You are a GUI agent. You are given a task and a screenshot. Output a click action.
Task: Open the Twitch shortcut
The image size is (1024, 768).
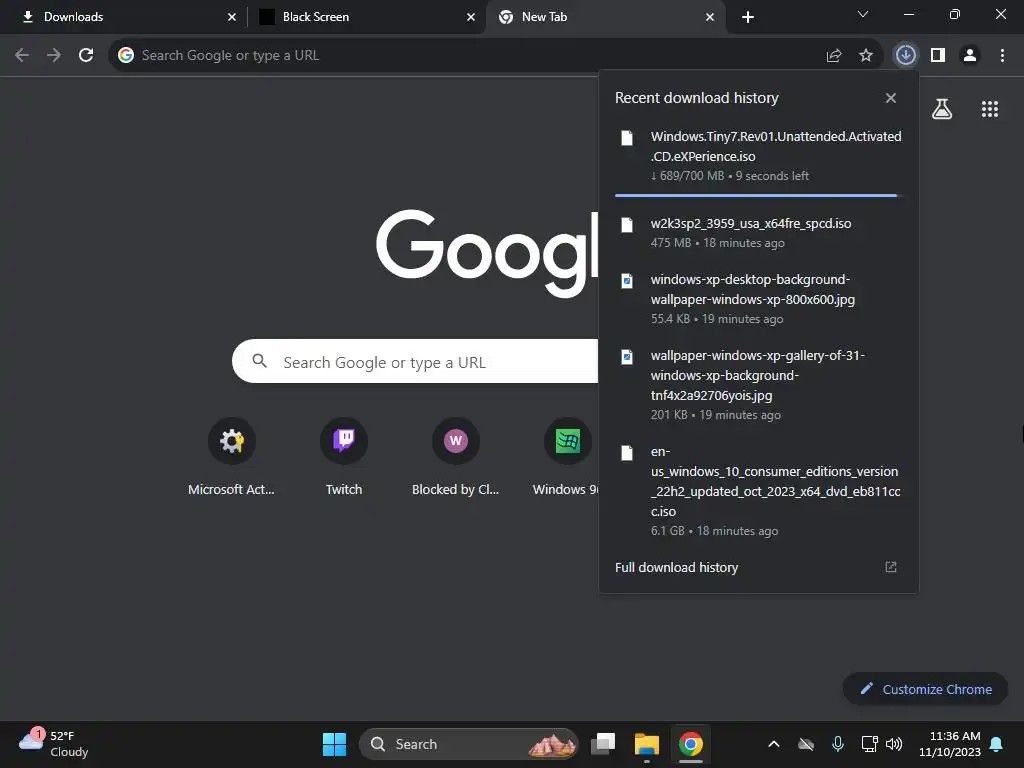pos(344,458)
